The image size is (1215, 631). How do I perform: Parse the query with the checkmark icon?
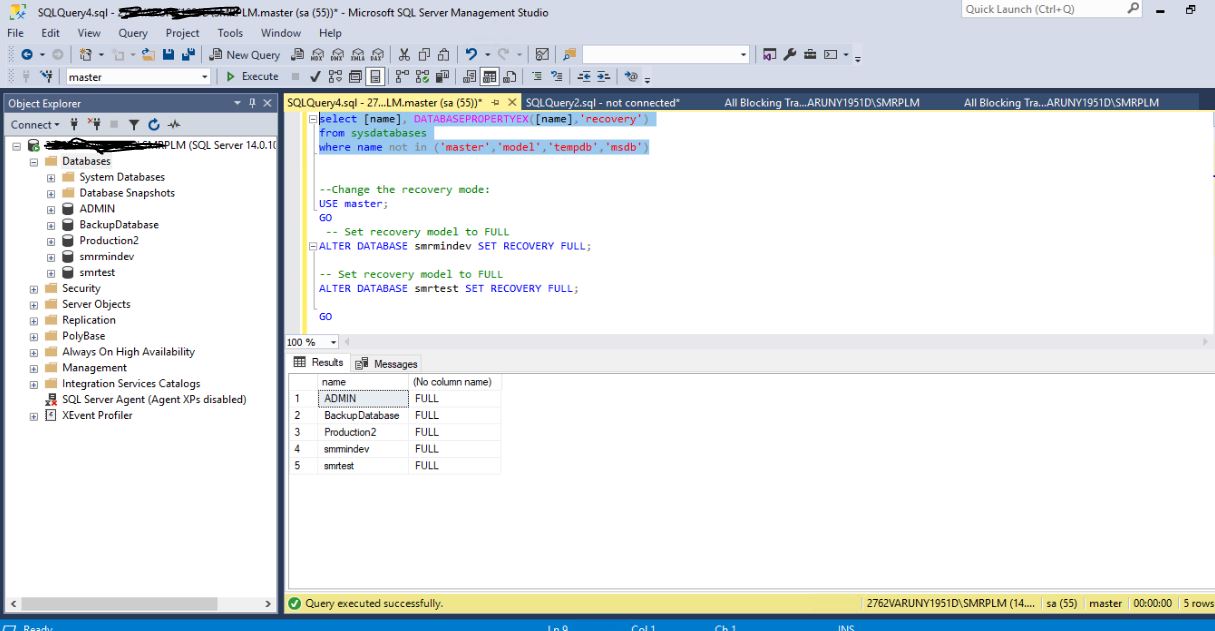[315, 76]
